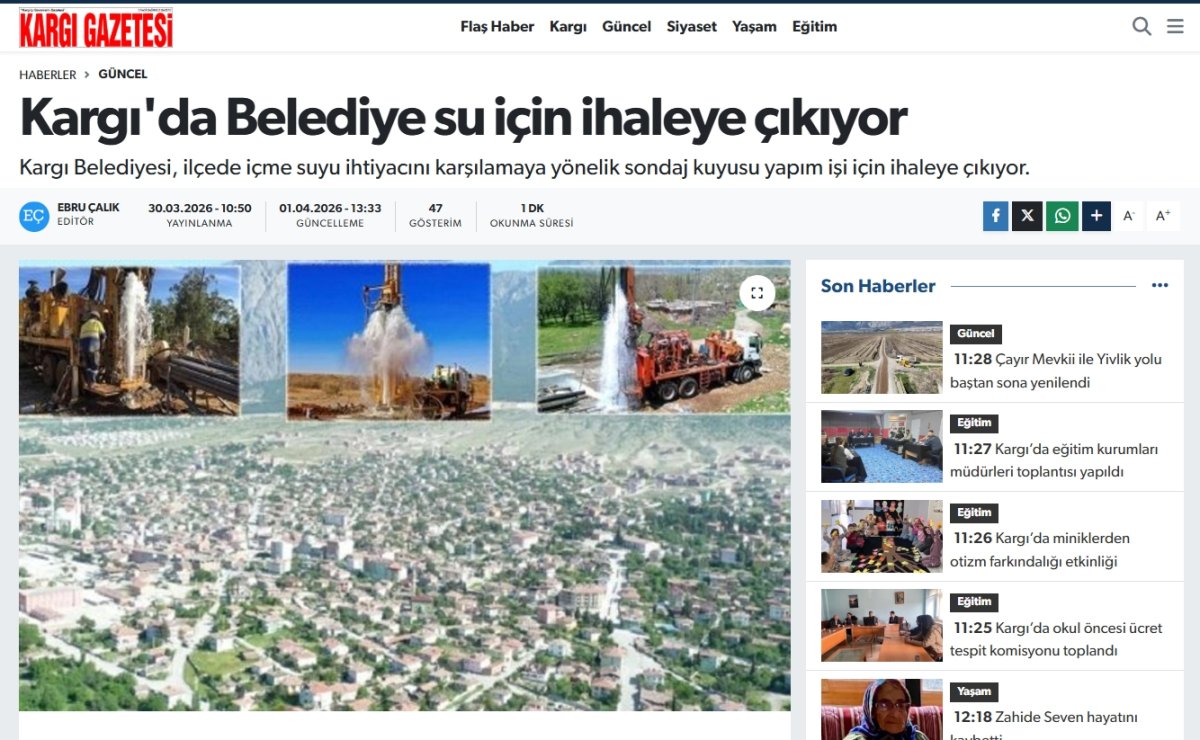Share article on X
This screenshot has width=1200, height=740.
coord(1027,216)
